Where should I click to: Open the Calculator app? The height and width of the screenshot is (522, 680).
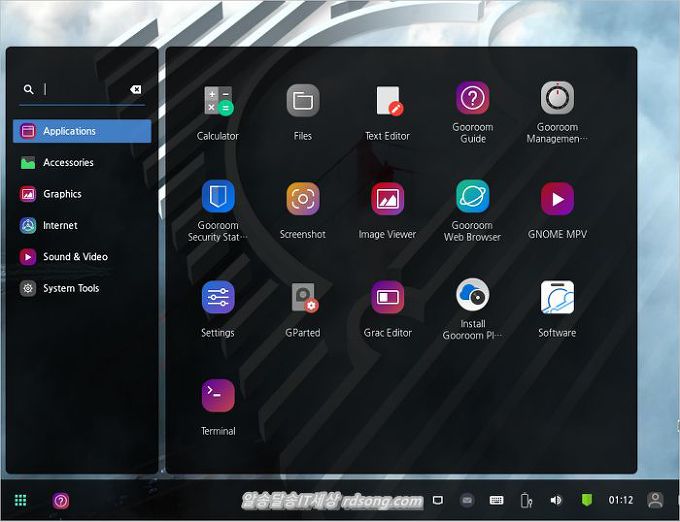218,102
